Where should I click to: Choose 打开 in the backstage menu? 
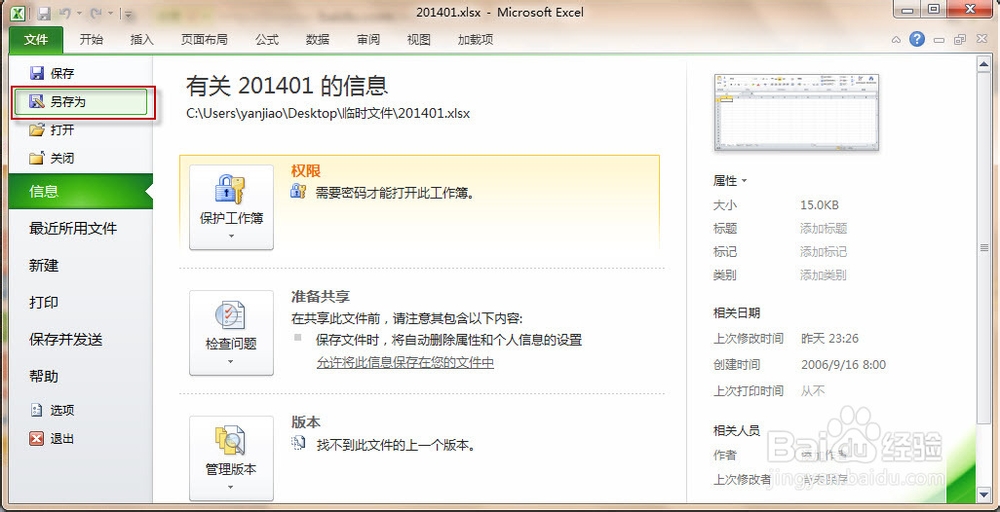pos(52,130)
